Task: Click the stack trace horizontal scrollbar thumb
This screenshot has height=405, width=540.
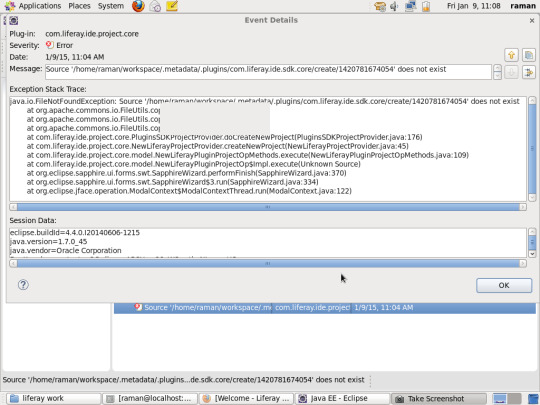Action: pyautogui.click(x=268, y=207)
